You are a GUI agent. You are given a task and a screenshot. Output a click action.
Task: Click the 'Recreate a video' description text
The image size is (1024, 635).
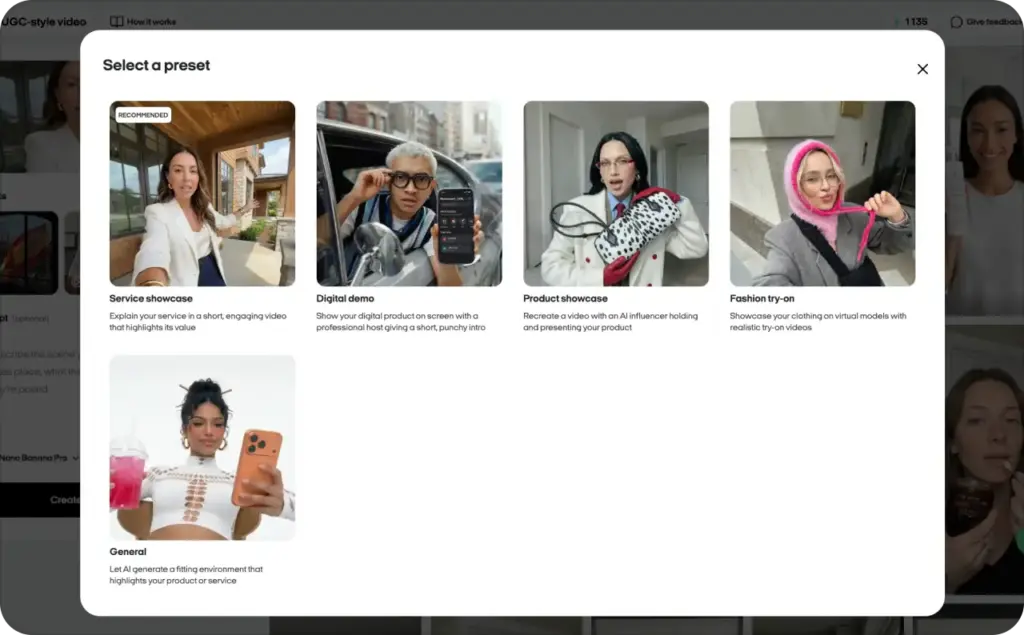click(611, 321)
